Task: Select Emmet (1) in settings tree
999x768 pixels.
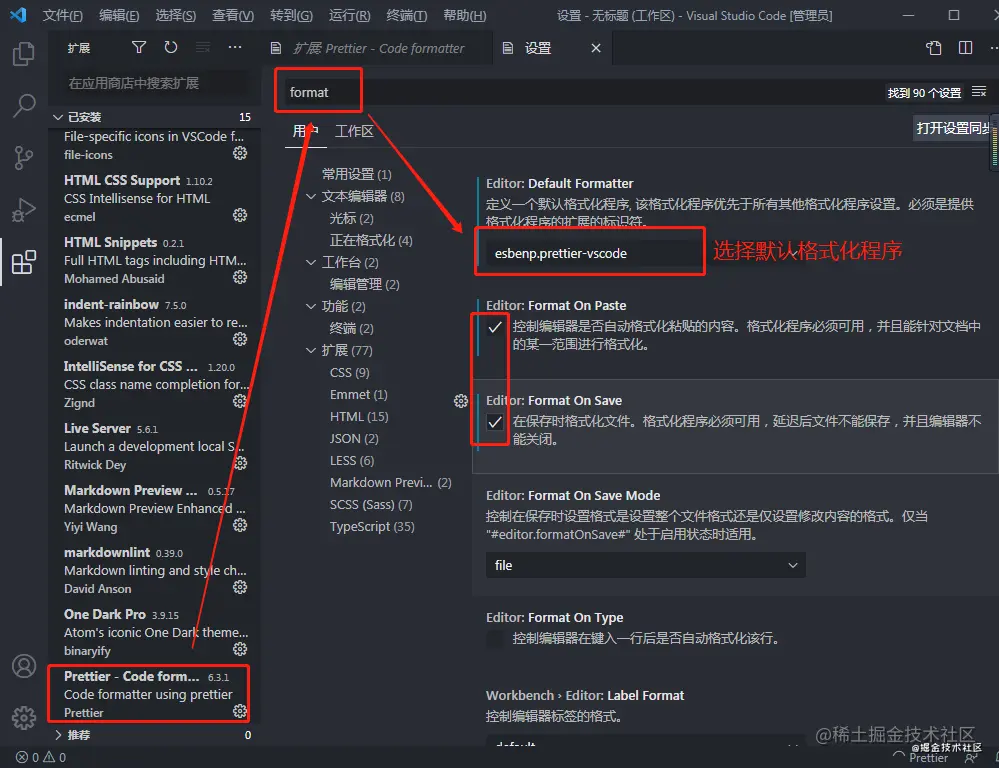Action: [358, 395]
